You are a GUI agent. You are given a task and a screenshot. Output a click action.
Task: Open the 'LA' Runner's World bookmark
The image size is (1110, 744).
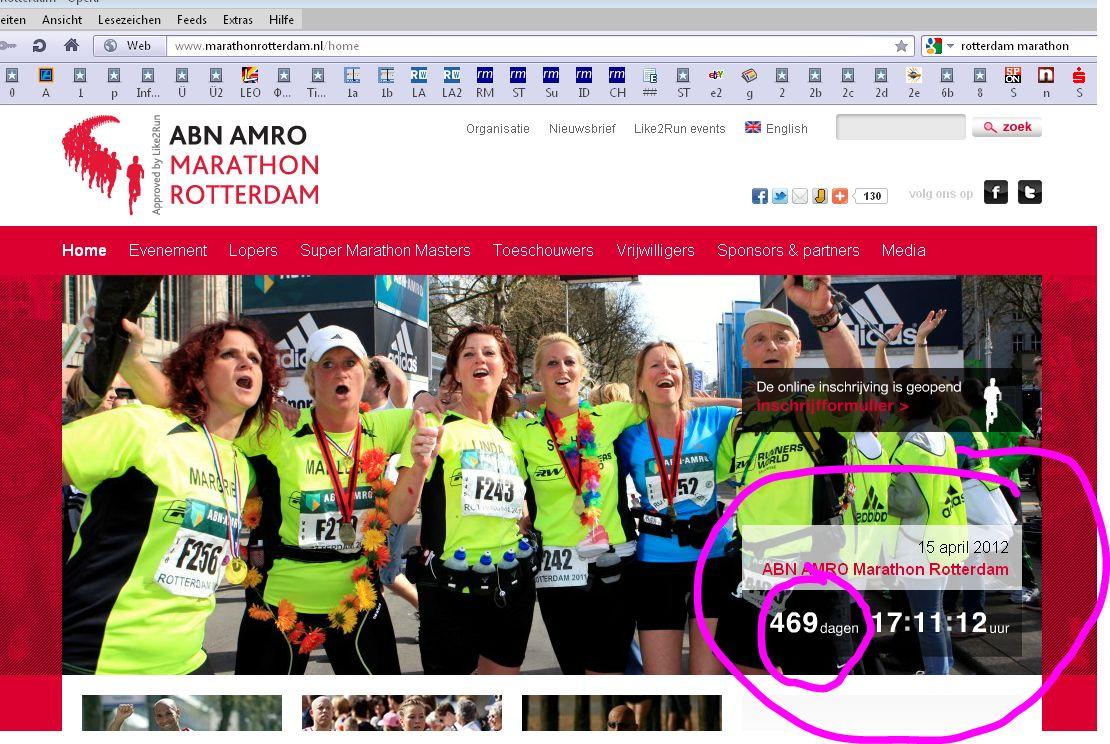[419, 82]
